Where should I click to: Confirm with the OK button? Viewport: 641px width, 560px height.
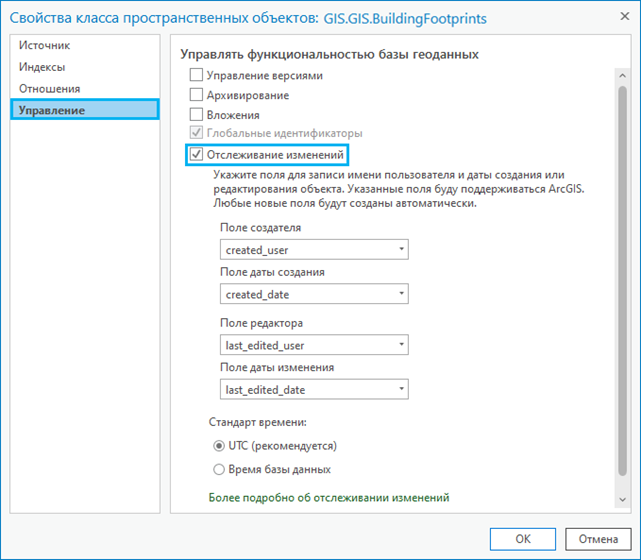tap(523, 538)
